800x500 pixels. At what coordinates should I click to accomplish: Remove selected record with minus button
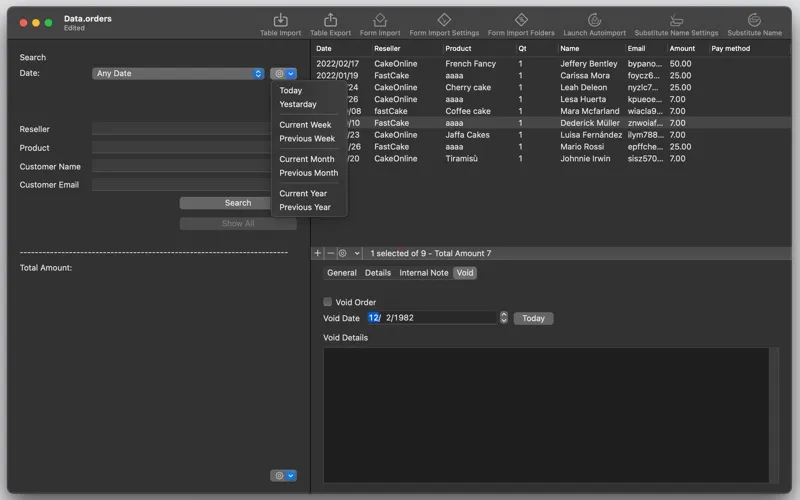click(331, 254)
